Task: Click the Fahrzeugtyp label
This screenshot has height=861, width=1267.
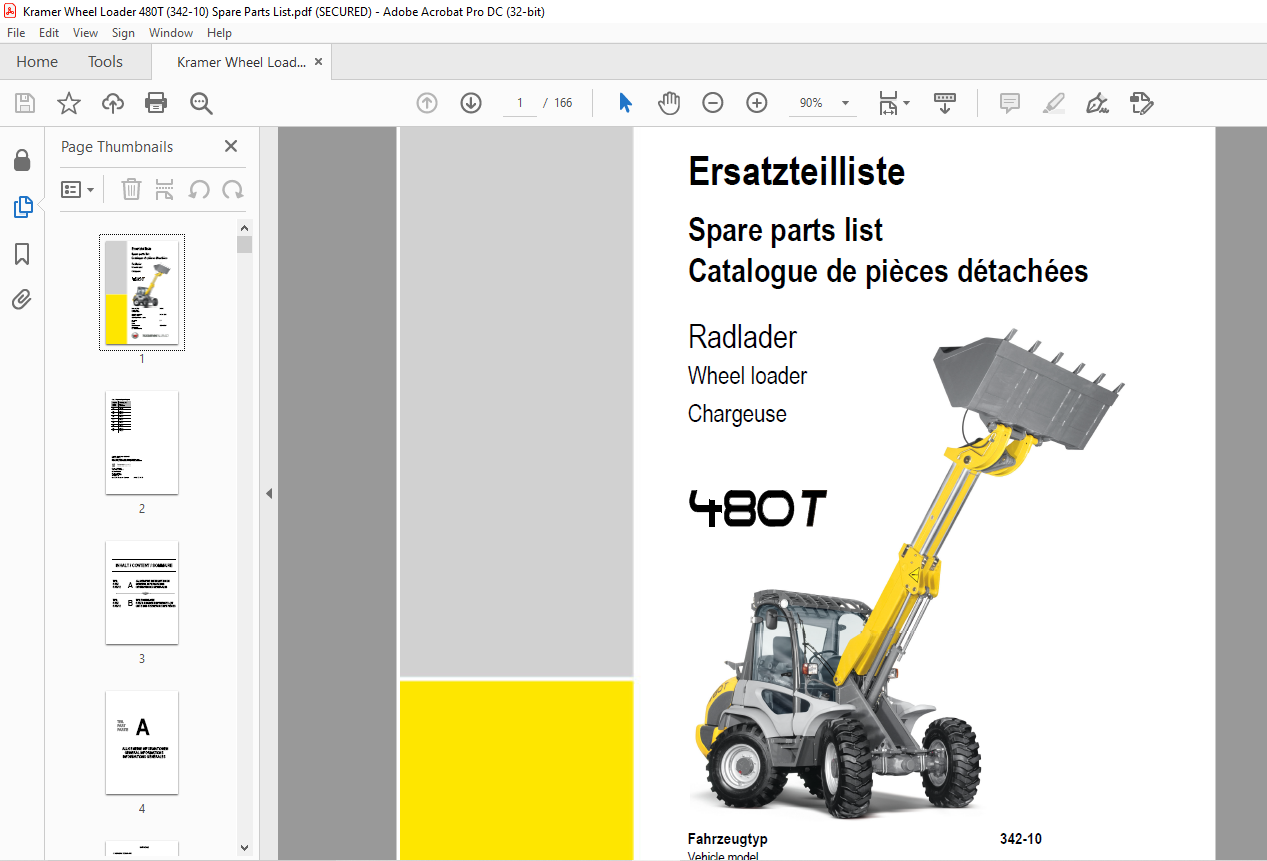Action: [x=728, y=839]
